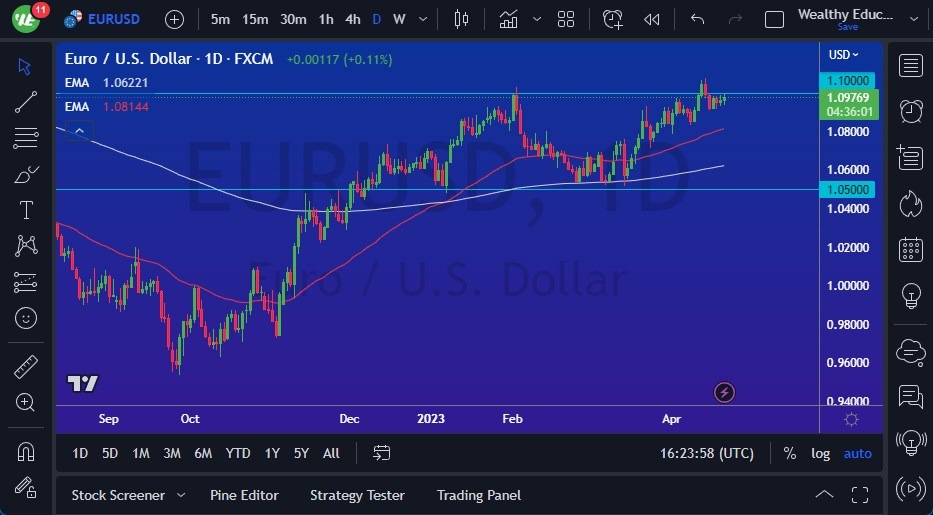The image size is (933, 515).
Task: Select the ruler measure tool
Action: [26, 366]
